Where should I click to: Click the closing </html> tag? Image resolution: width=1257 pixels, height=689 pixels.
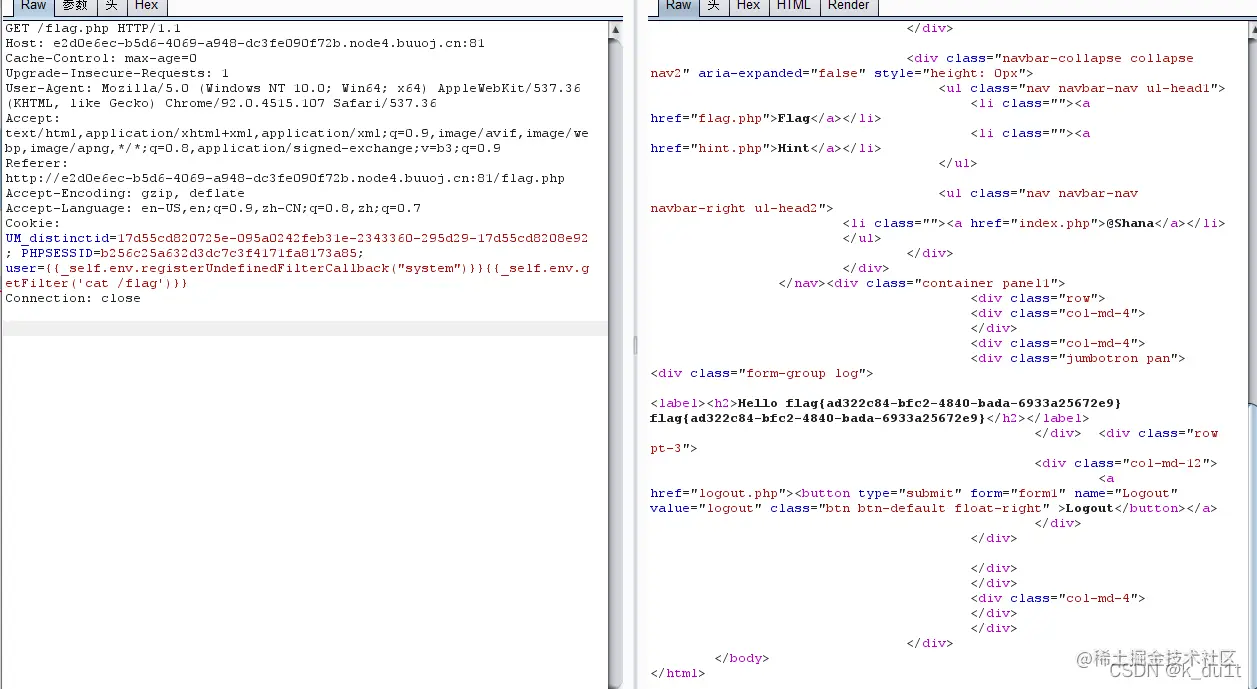point(678,674)
